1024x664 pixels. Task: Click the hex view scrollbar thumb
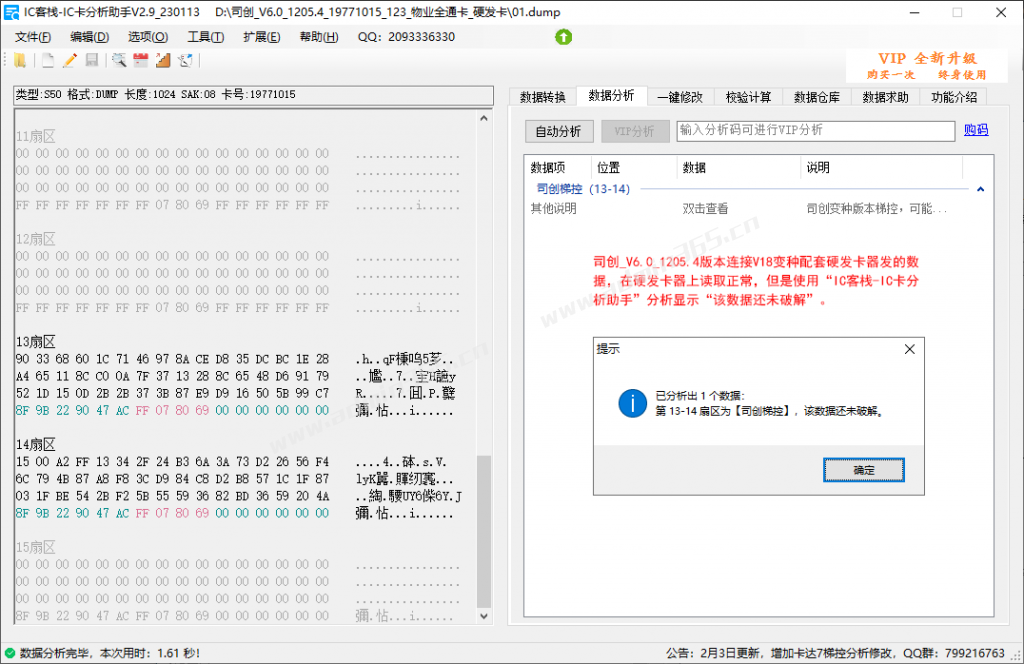click(x=483, y=531)
